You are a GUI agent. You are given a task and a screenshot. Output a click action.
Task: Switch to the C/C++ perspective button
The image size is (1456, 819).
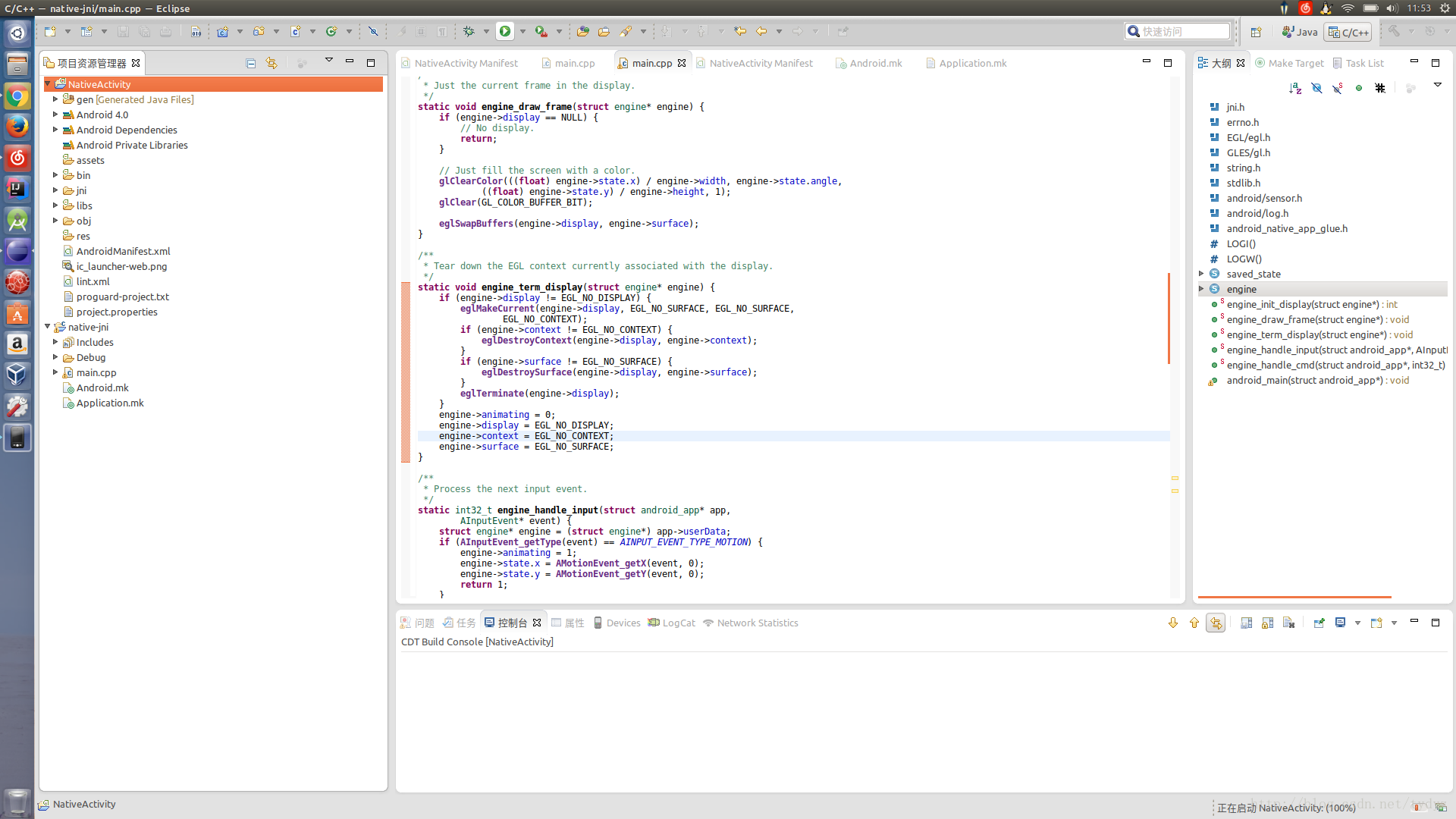[x=1348, y=32]
